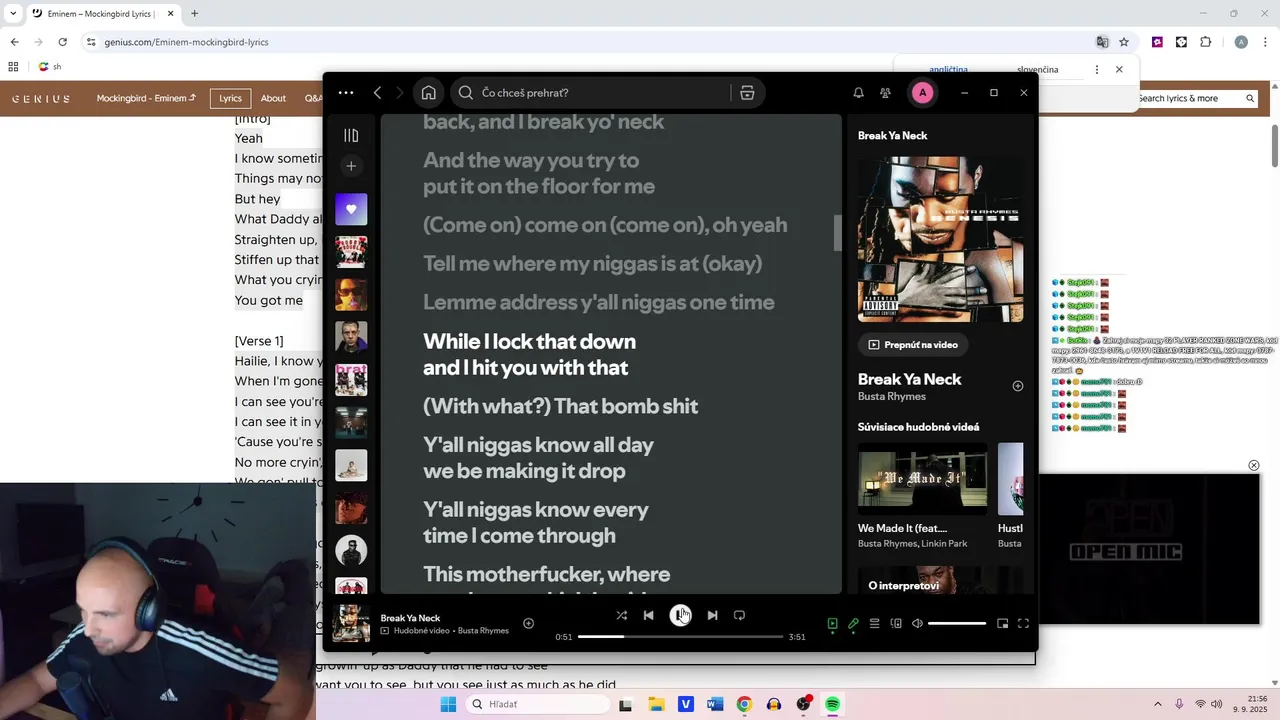Click the Chrome address bar

click(590, 42)
